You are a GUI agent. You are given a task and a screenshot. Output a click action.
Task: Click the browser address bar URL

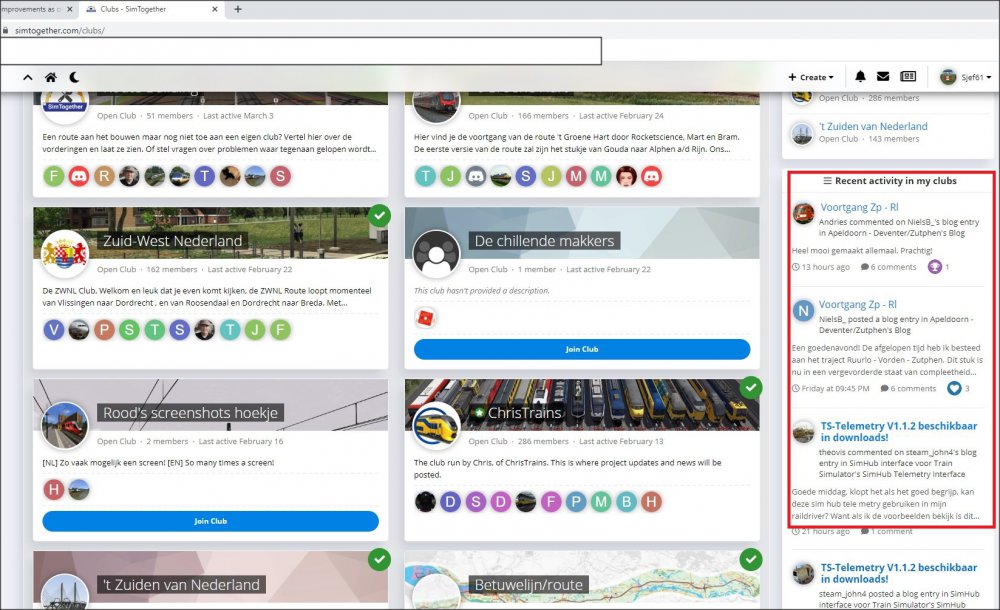[x=60, y=31]
